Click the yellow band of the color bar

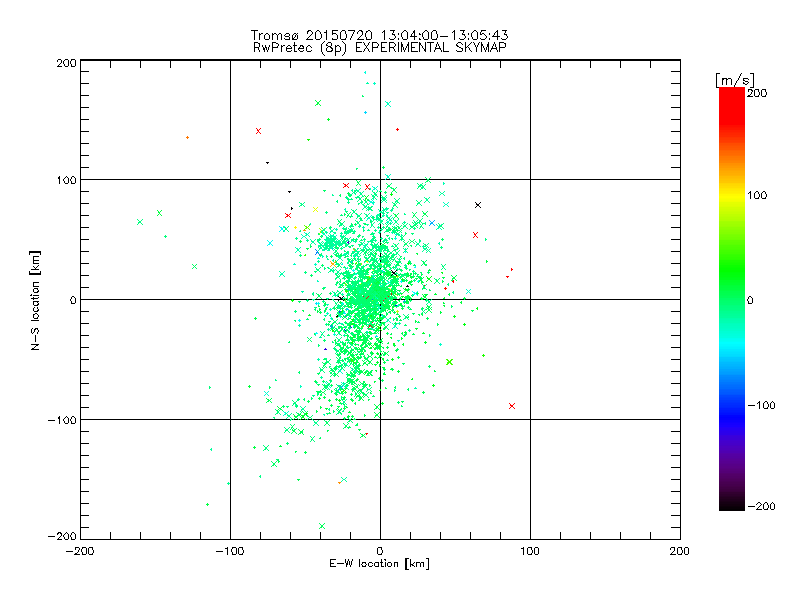[732, 195]
